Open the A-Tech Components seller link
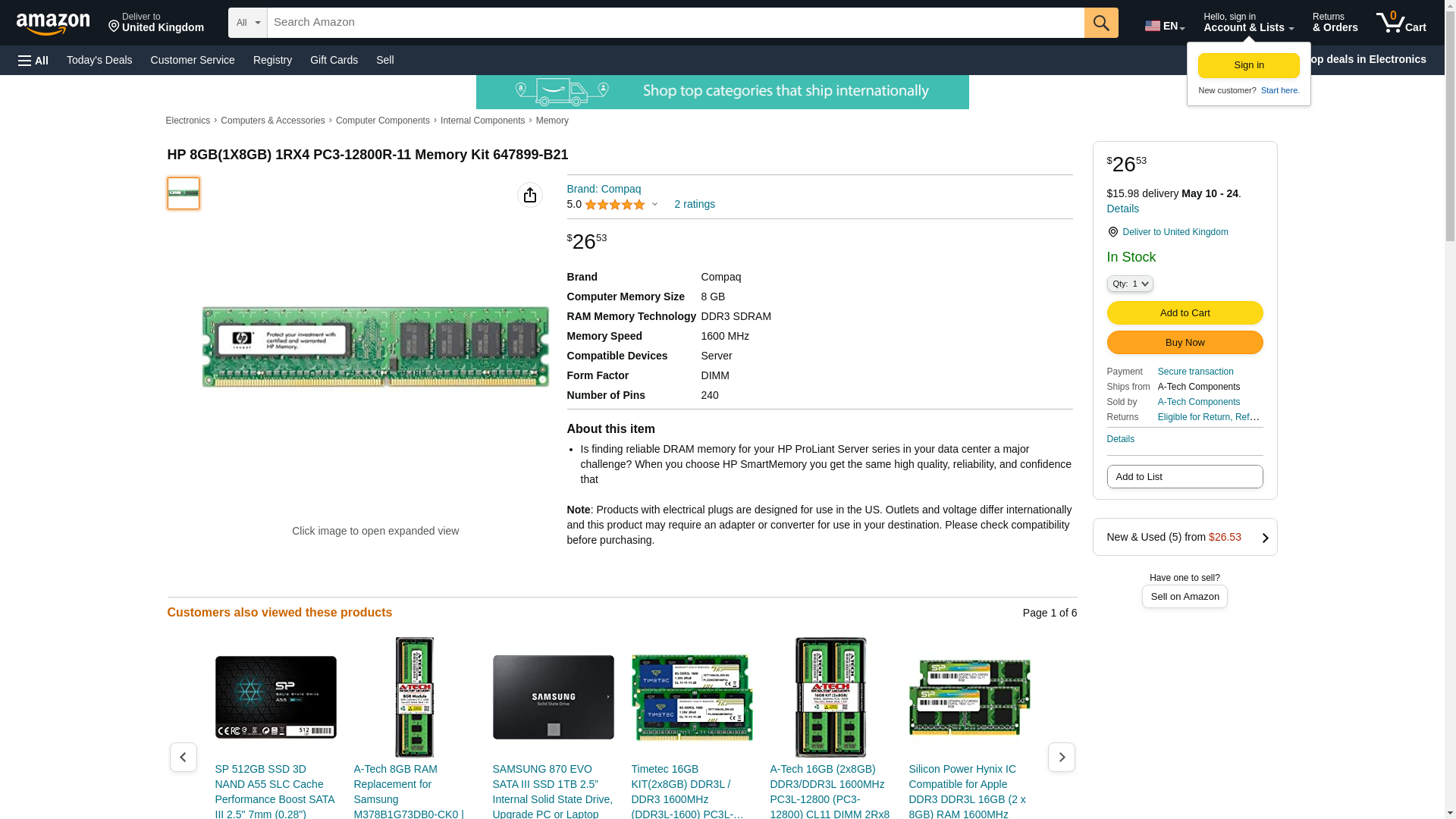 click(x=1198, y=402)
